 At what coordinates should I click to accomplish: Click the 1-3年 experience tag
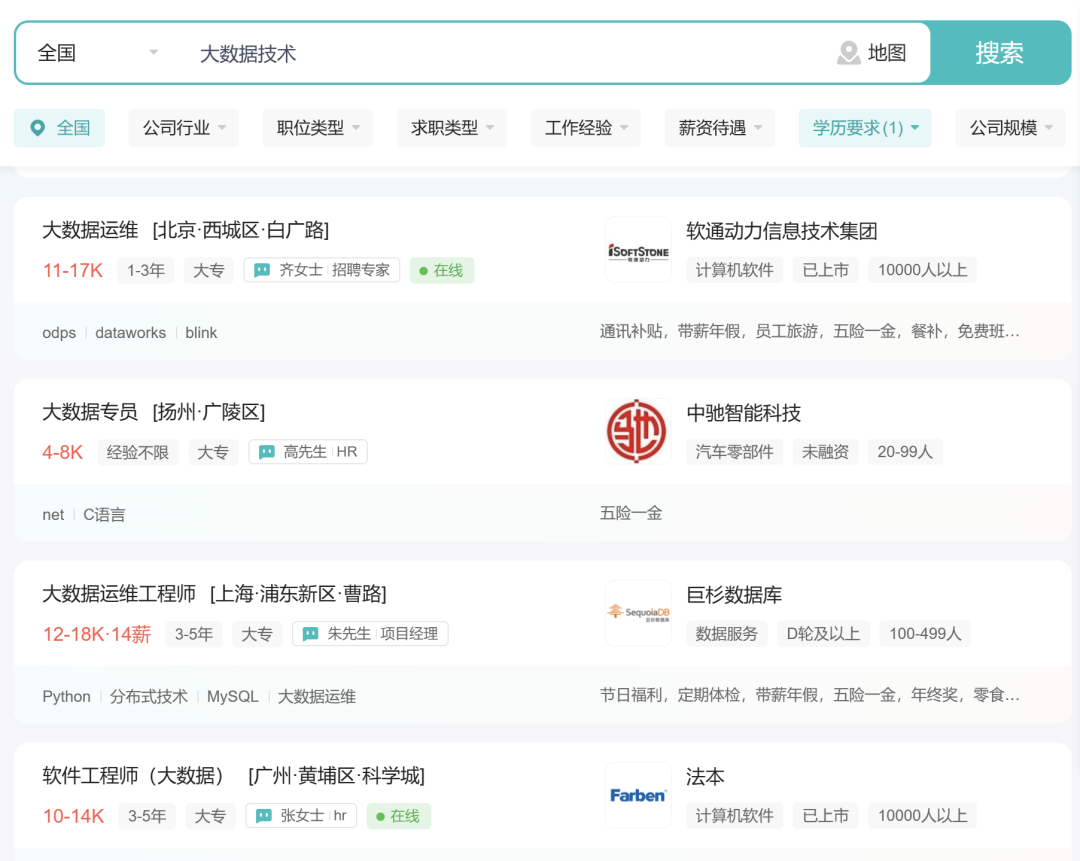click(x=146, y=270)
